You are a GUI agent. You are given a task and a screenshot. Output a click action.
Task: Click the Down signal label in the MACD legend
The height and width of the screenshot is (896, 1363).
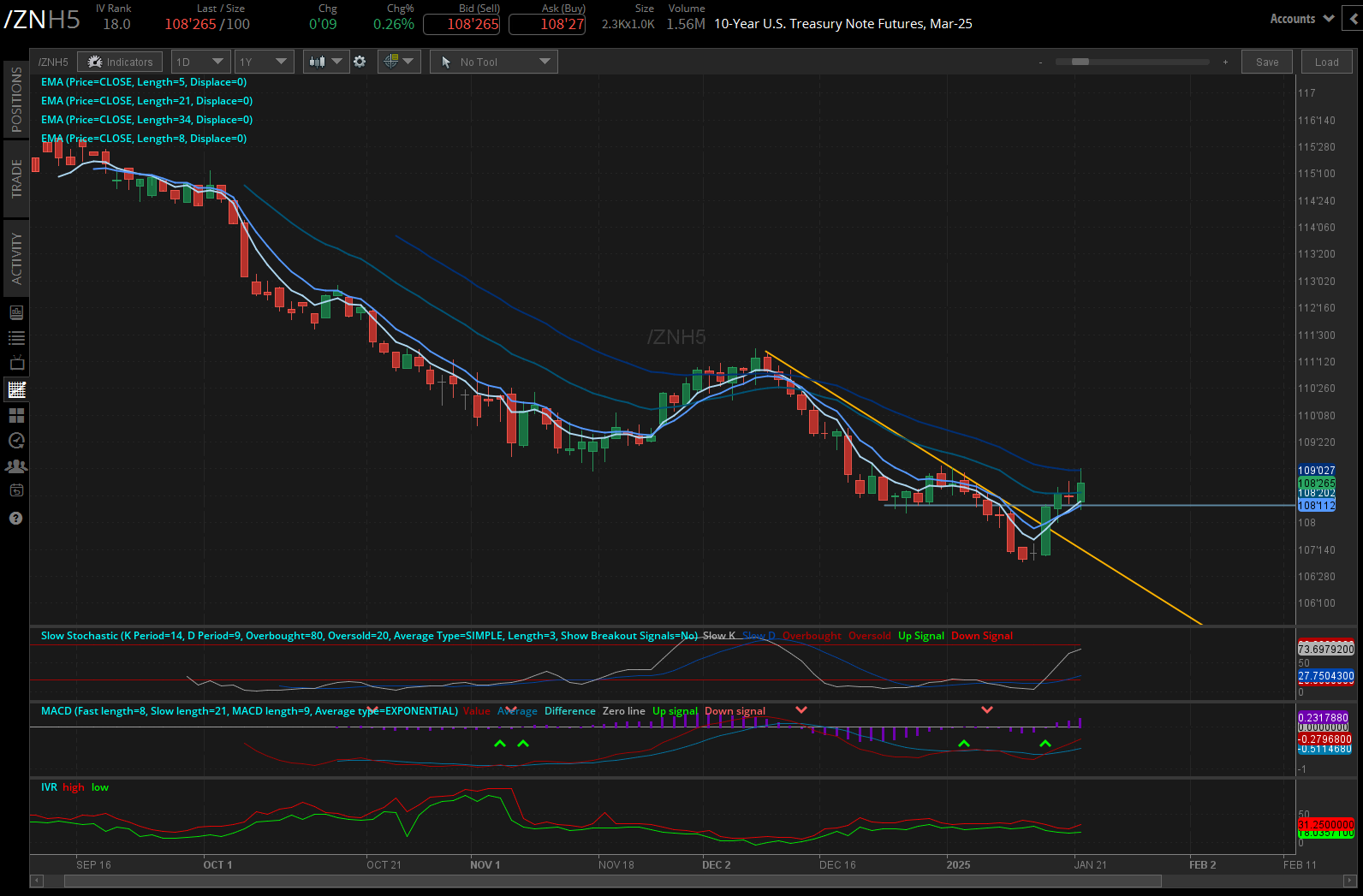point(735,711)
